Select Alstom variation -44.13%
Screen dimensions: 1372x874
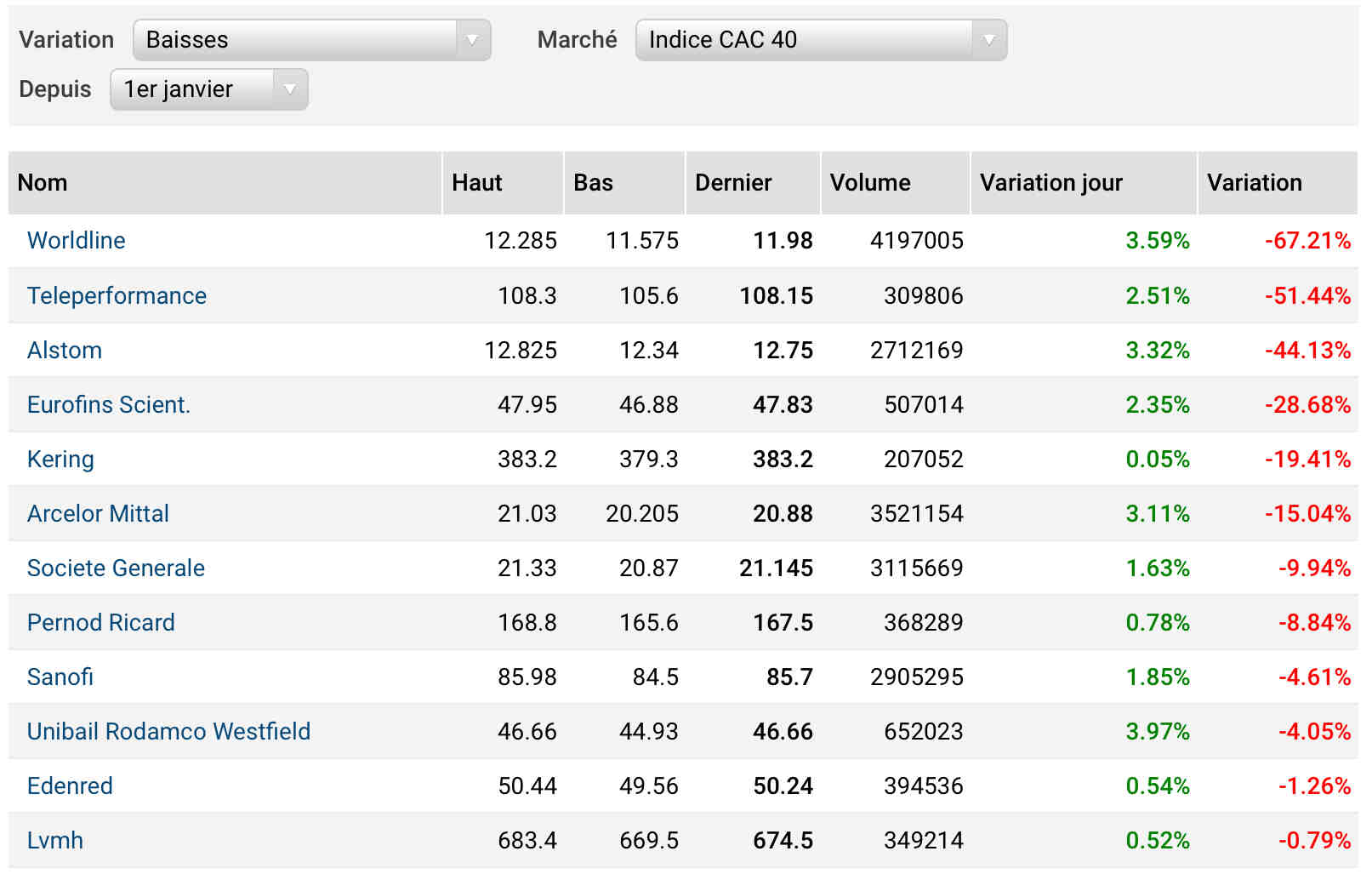click(x=1307, y=350)
